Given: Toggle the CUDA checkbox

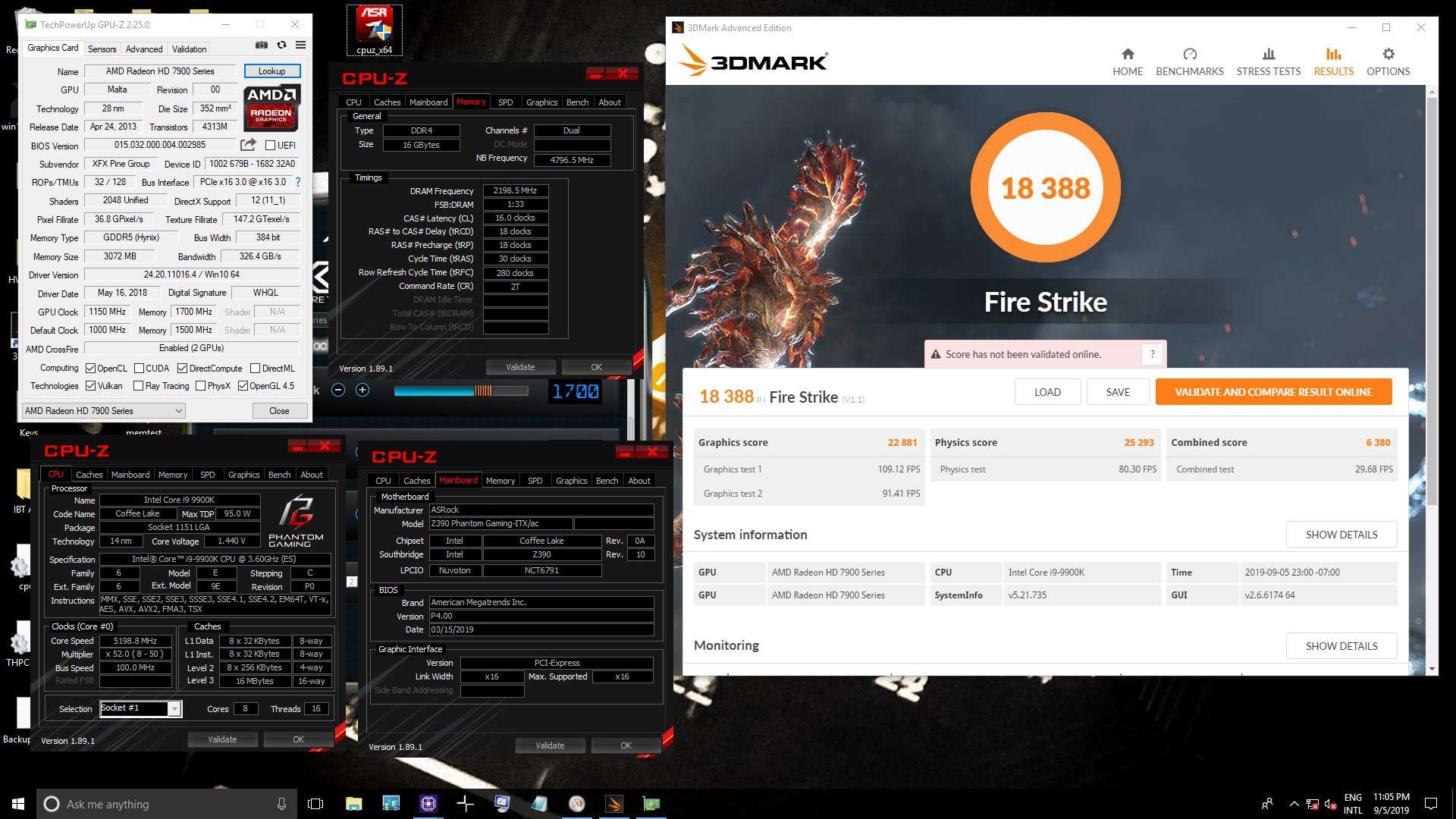Looking at the screenshot, I should pyautogui.click(x=139, y=369).
